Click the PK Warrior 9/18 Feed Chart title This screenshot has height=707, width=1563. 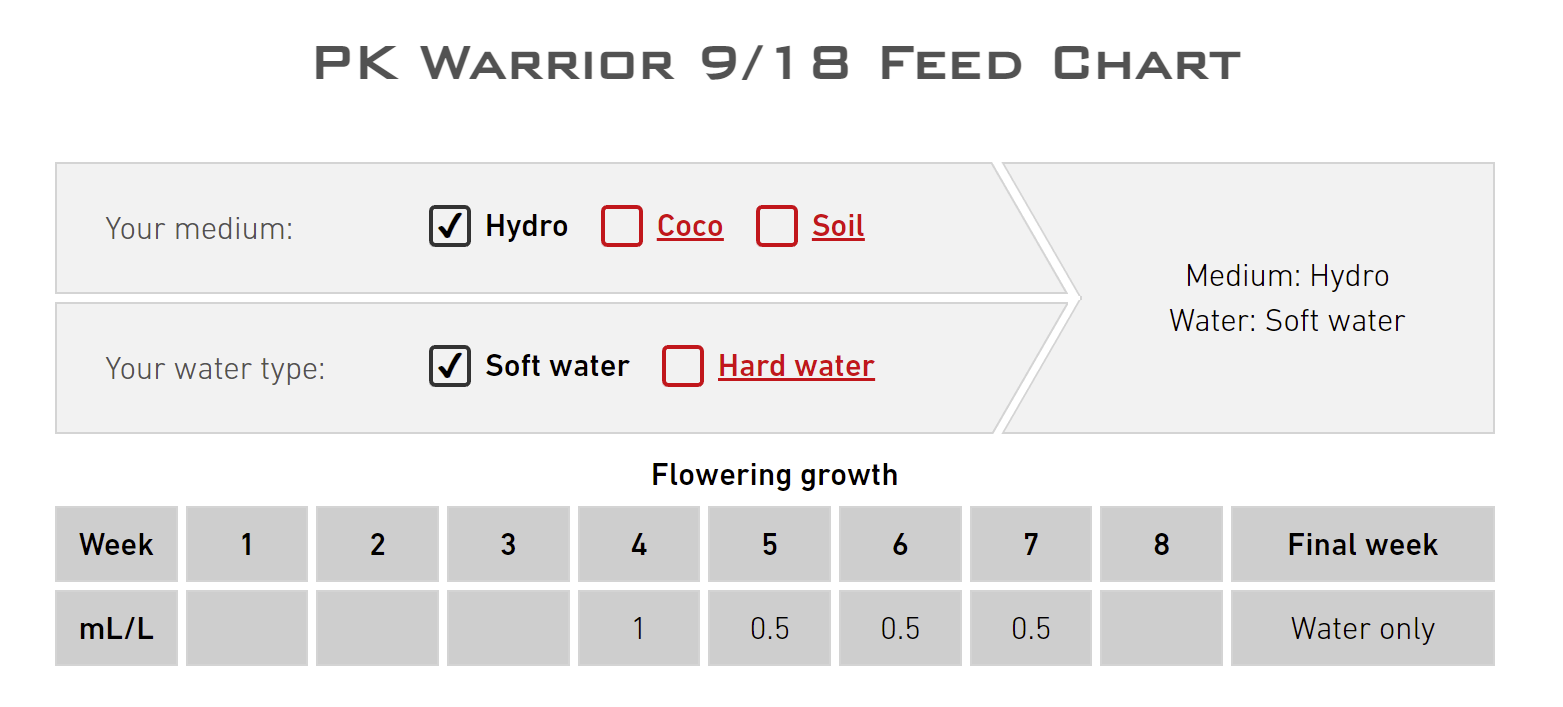point(777,64)
